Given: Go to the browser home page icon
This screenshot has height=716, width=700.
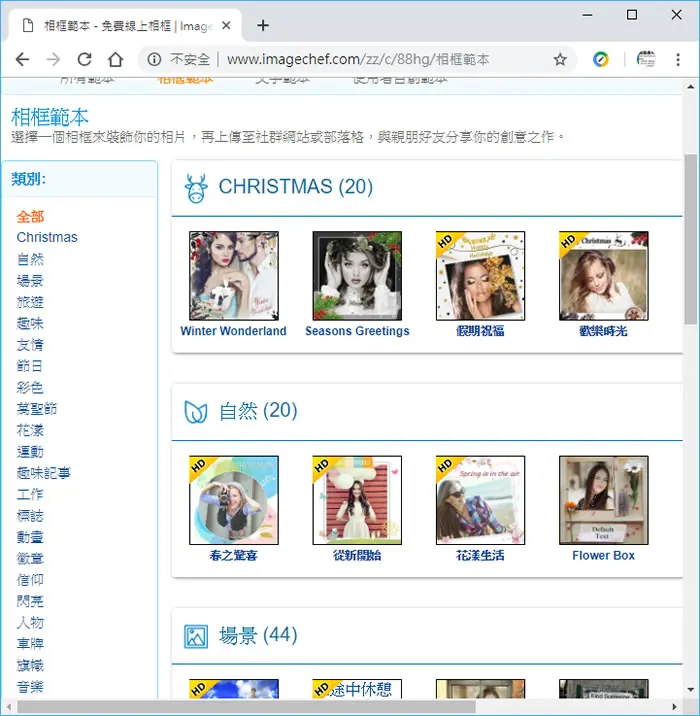Looking at the screenshot, I should pos(116,59).
